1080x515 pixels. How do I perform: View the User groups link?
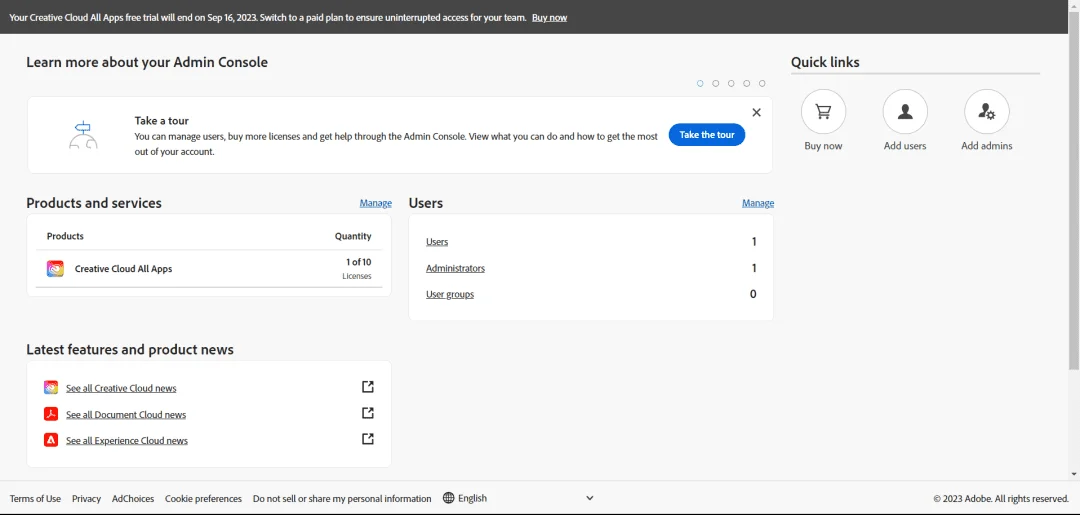pos(450,295)
